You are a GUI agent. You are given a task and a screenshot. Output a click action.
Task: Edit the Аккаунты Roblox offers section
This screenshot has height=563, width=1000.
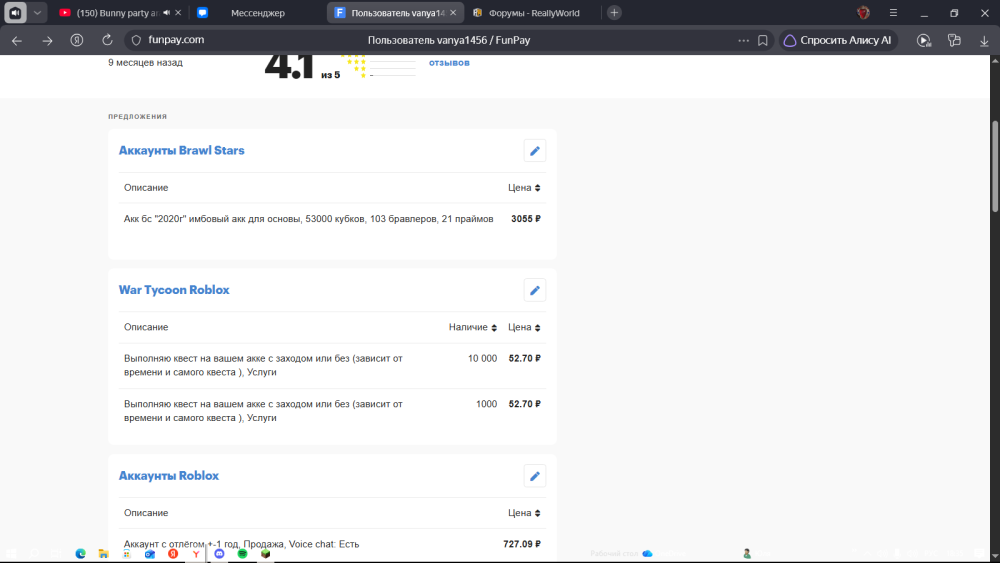[534, 476]
